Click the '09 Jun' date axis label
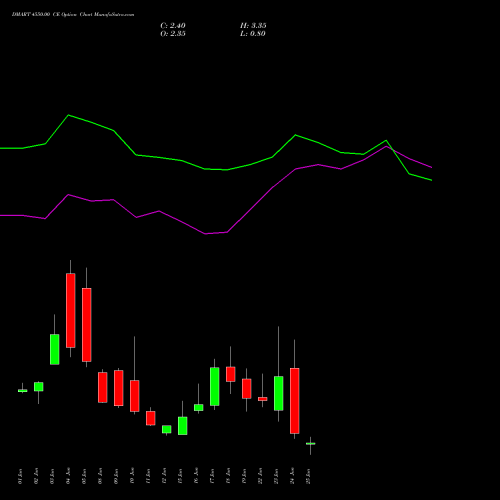Image resolution: width=500 pixels, height=500 pixels. (116, 476)
